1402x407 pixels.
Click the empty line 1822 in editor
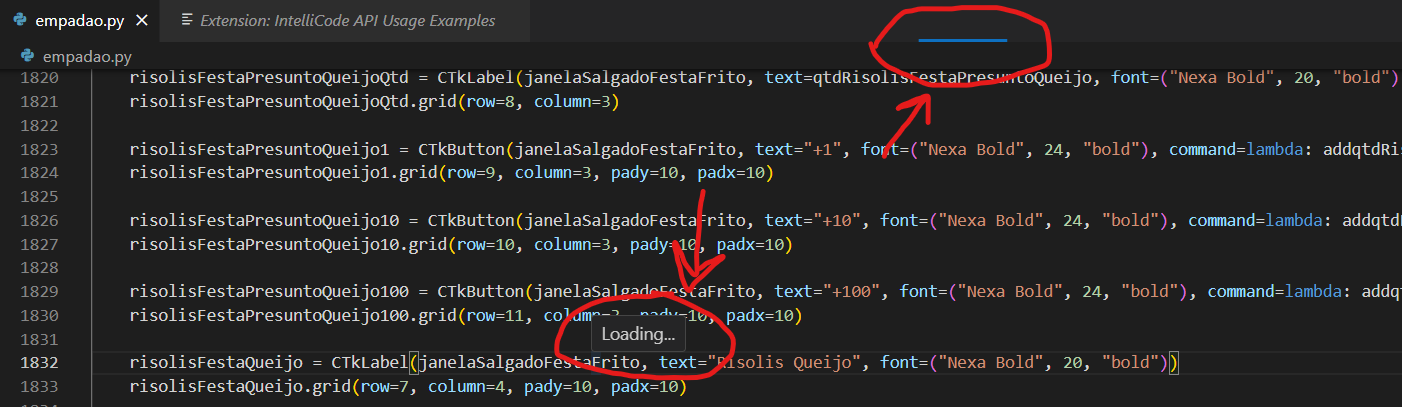click(x=400, y=125)
